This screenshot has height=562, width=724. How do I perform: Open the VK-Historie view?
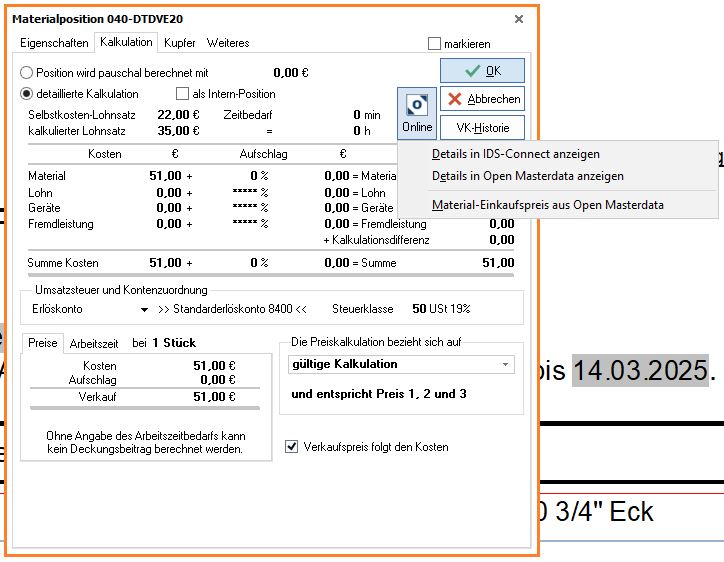pos(482,128)
